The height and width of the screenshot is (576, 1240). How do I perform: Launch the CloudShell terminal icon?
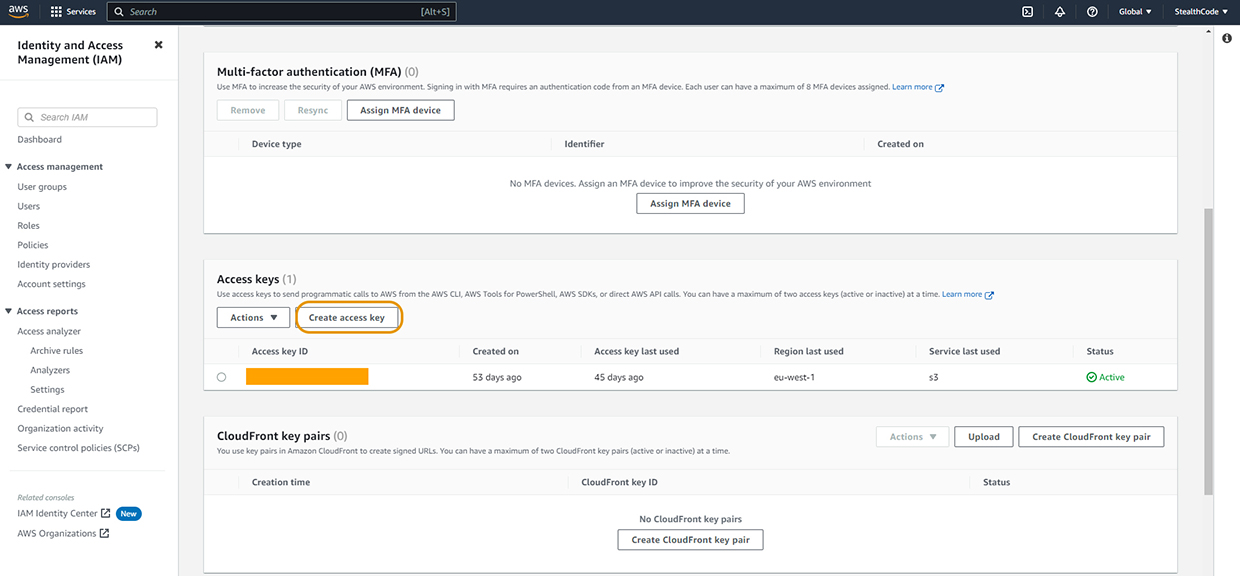1027,12
